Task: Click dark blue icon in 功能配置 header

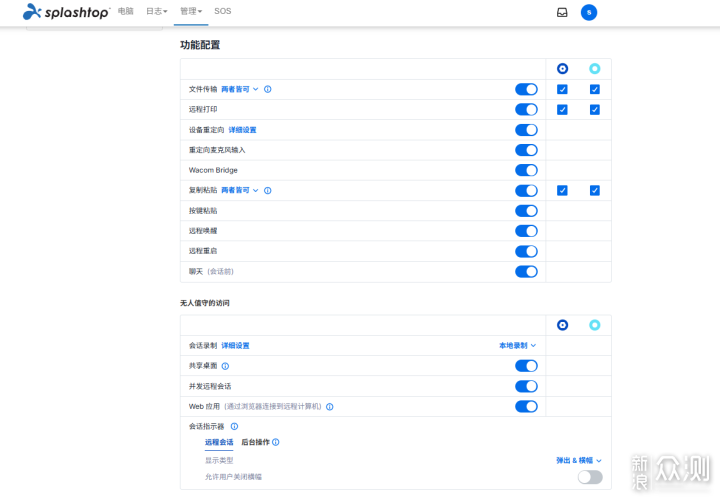Action: (x=562, y=69)
